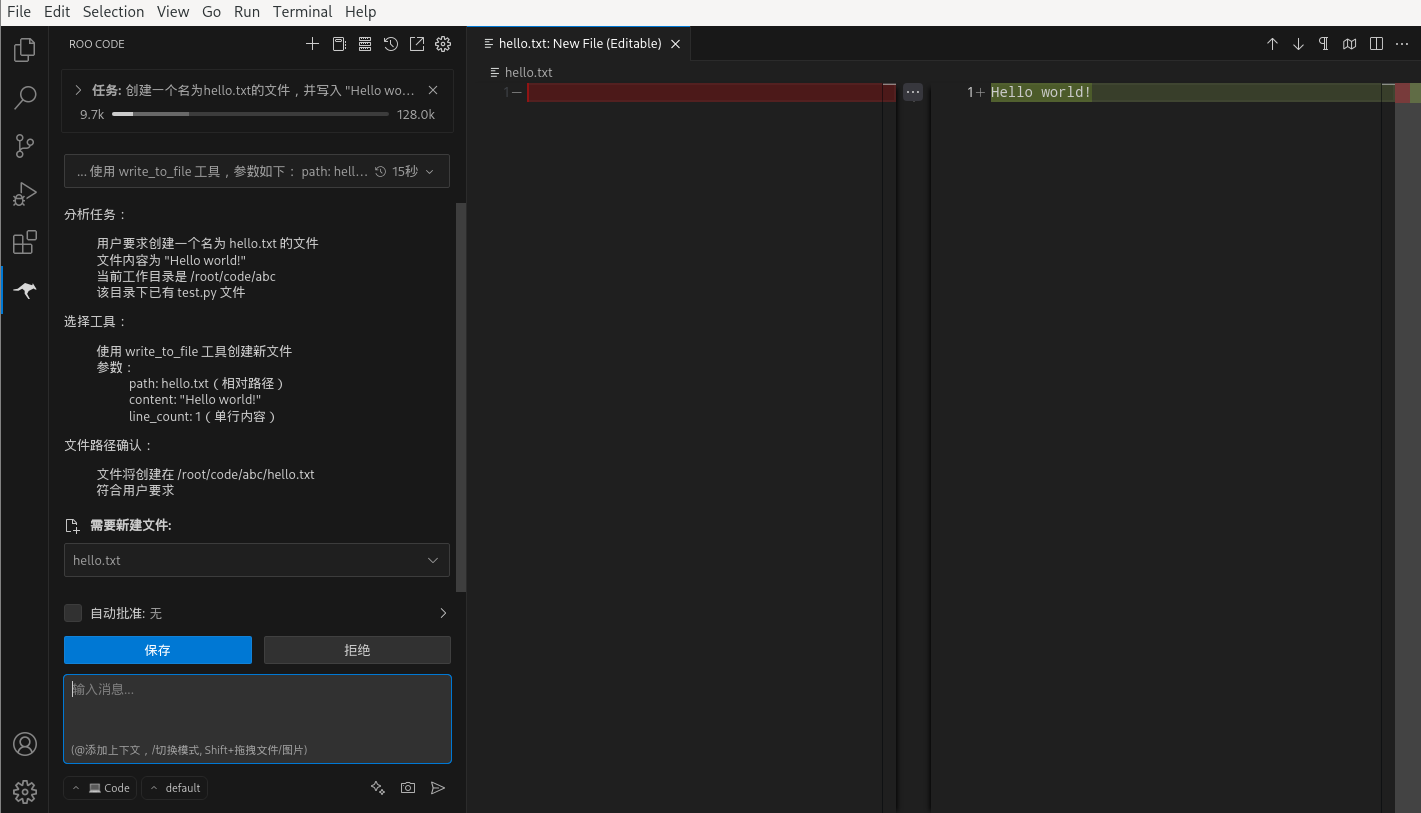
Task: Close the current 任务 task with X
Action: (433, 90)
